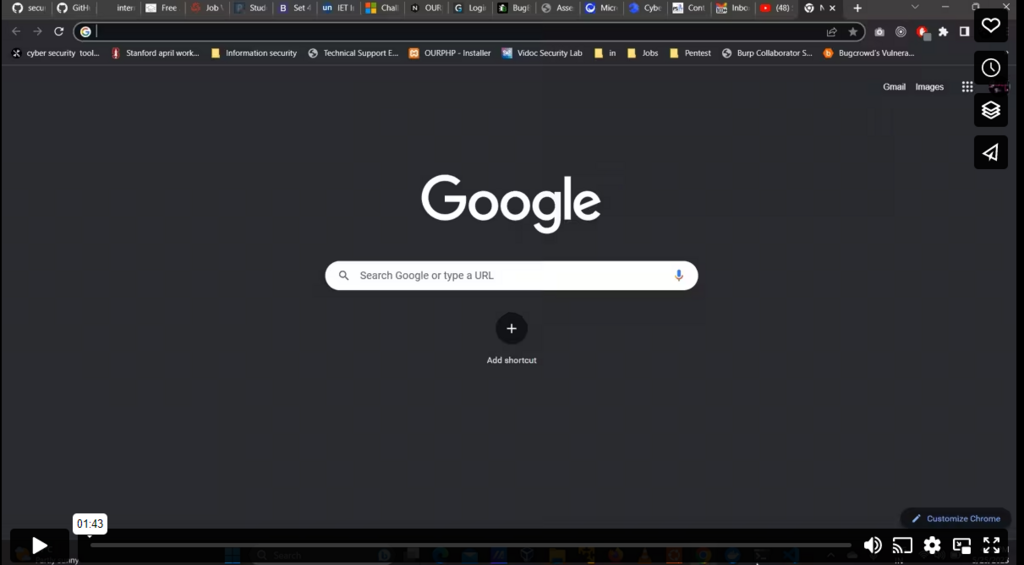Open the 'in' bookmark folder
This screenshot has width=1024, height=565.
[x=605, y=53]
